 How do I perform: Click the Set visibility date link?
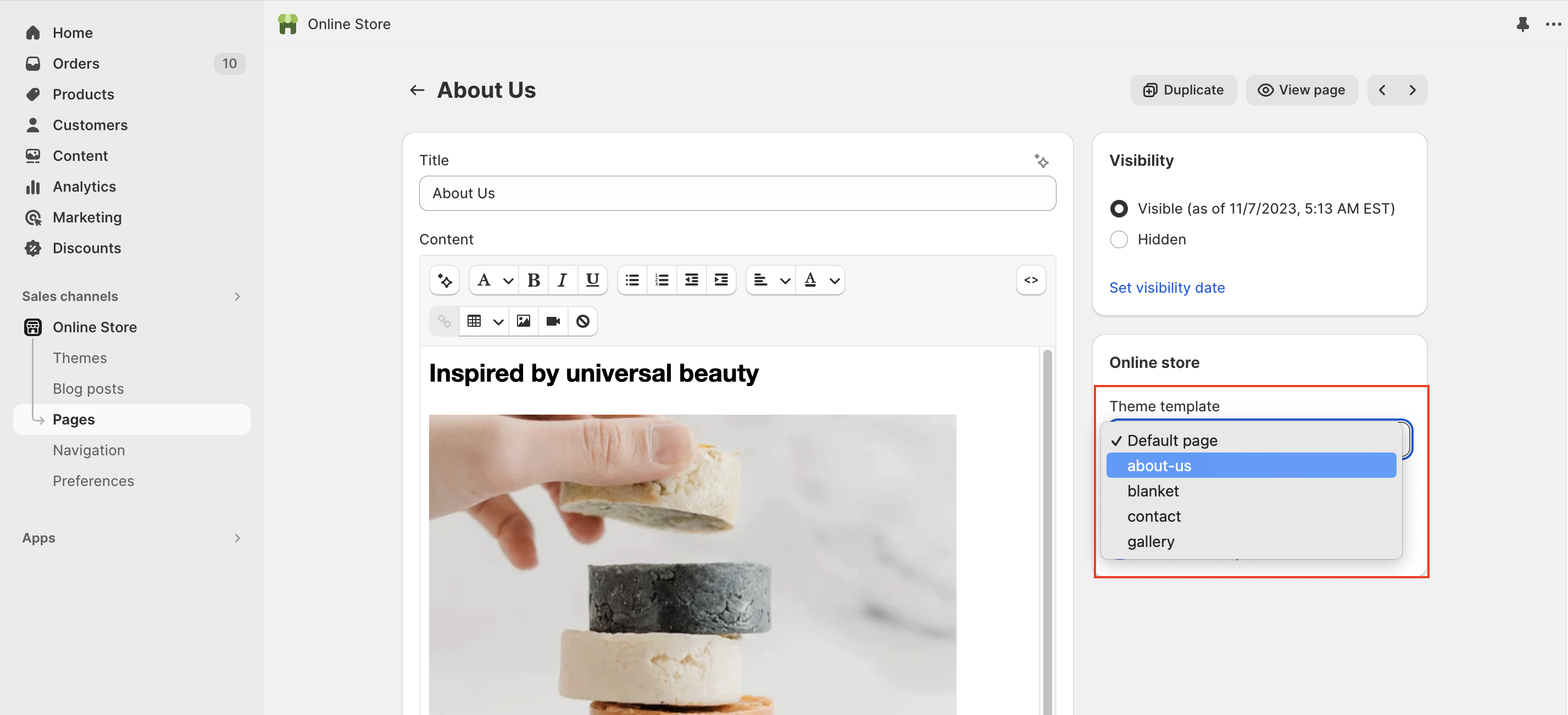pos(1166,287)
